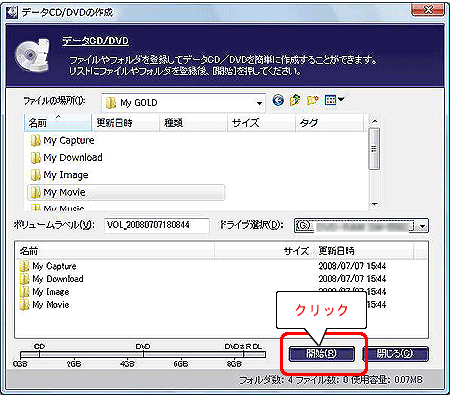Click the file list scrollbar thumb
Screen dimensions: 450x396
(x=374, y=149)
